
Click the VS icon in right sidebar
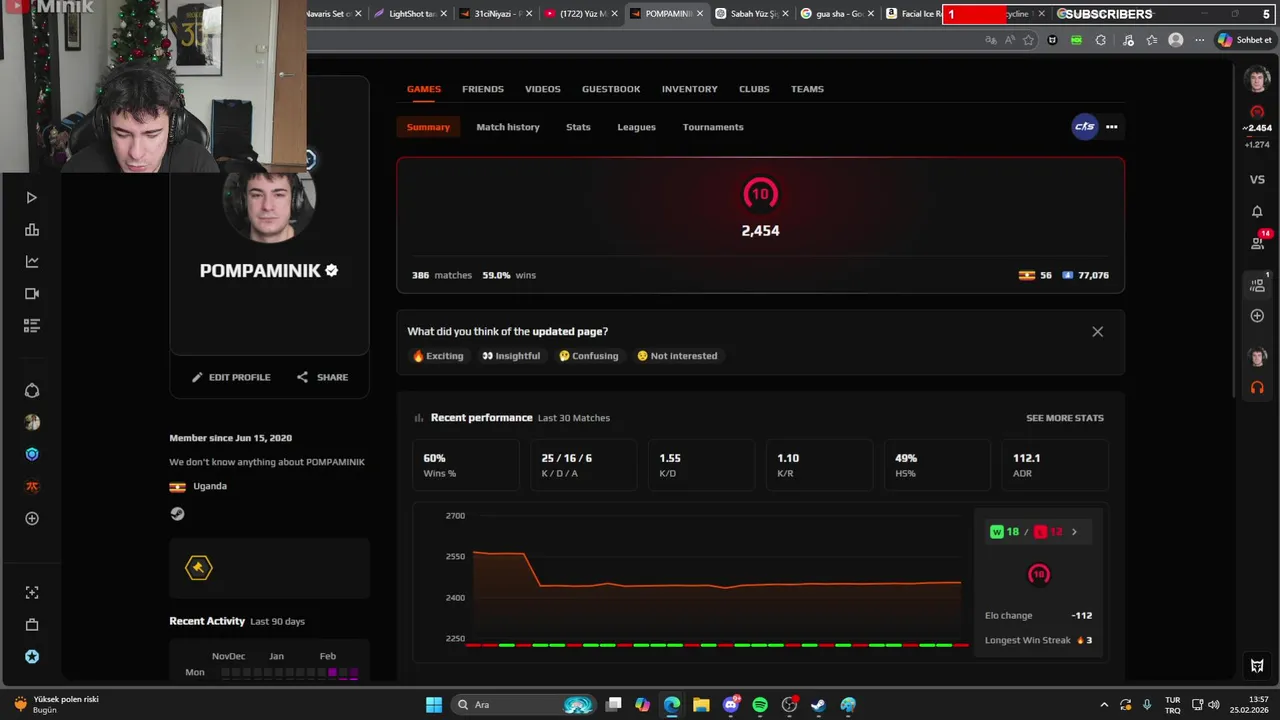pos(1257,180)
